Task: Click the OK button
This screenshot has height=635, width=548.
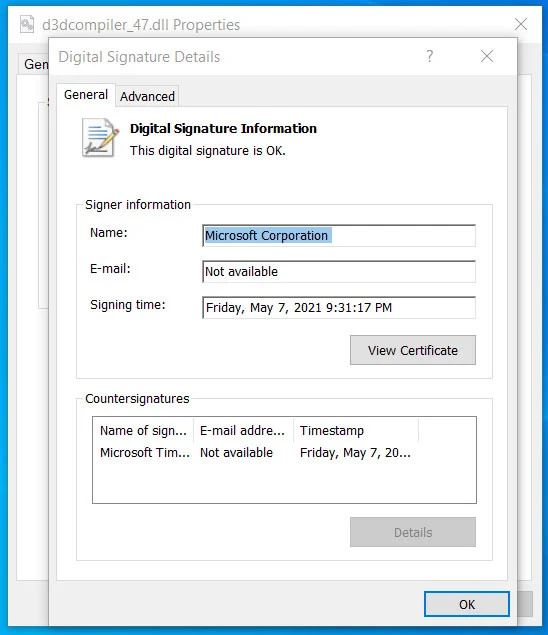Action: pyautogui.click(x=467, y=604)
